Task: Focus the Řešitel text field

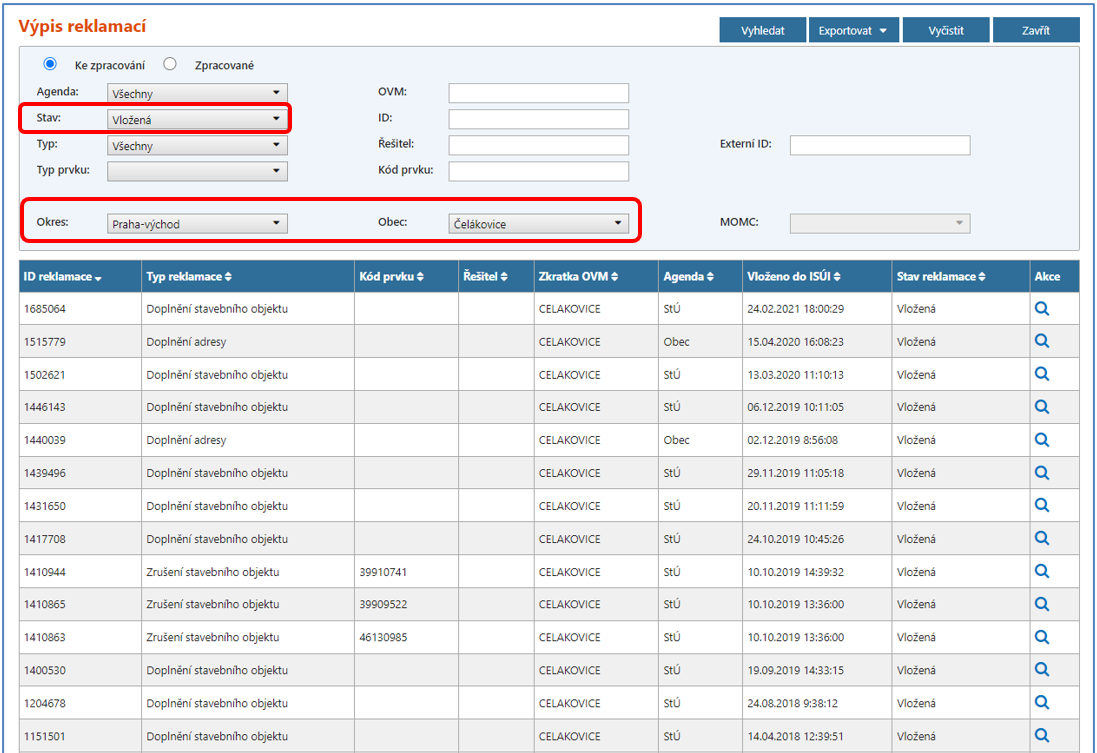Action: pyautogui.click(x=538, y=145)
